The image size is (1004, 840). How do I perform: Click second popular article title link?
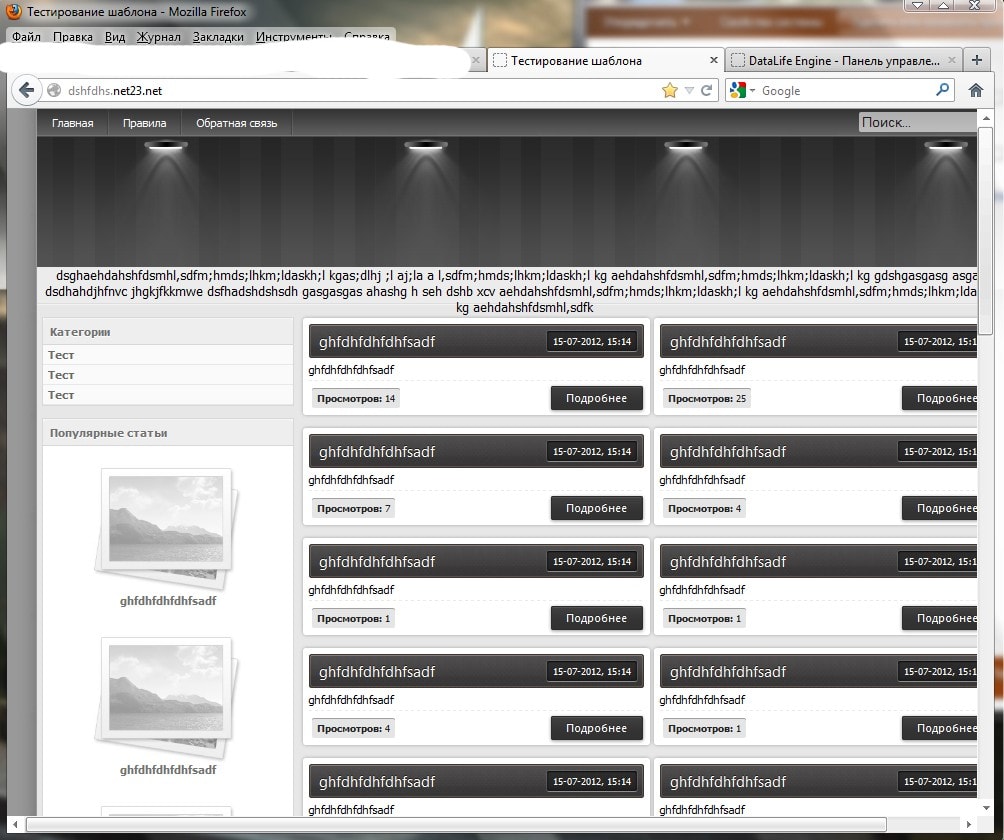tap(168, 770)
